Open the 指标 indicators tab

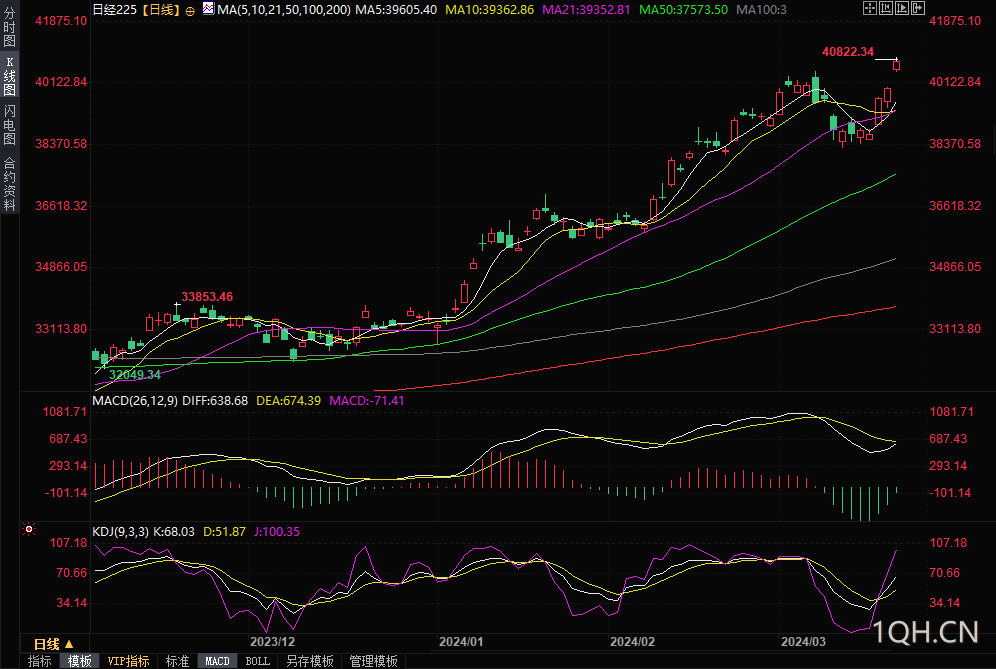pos(40,661)
